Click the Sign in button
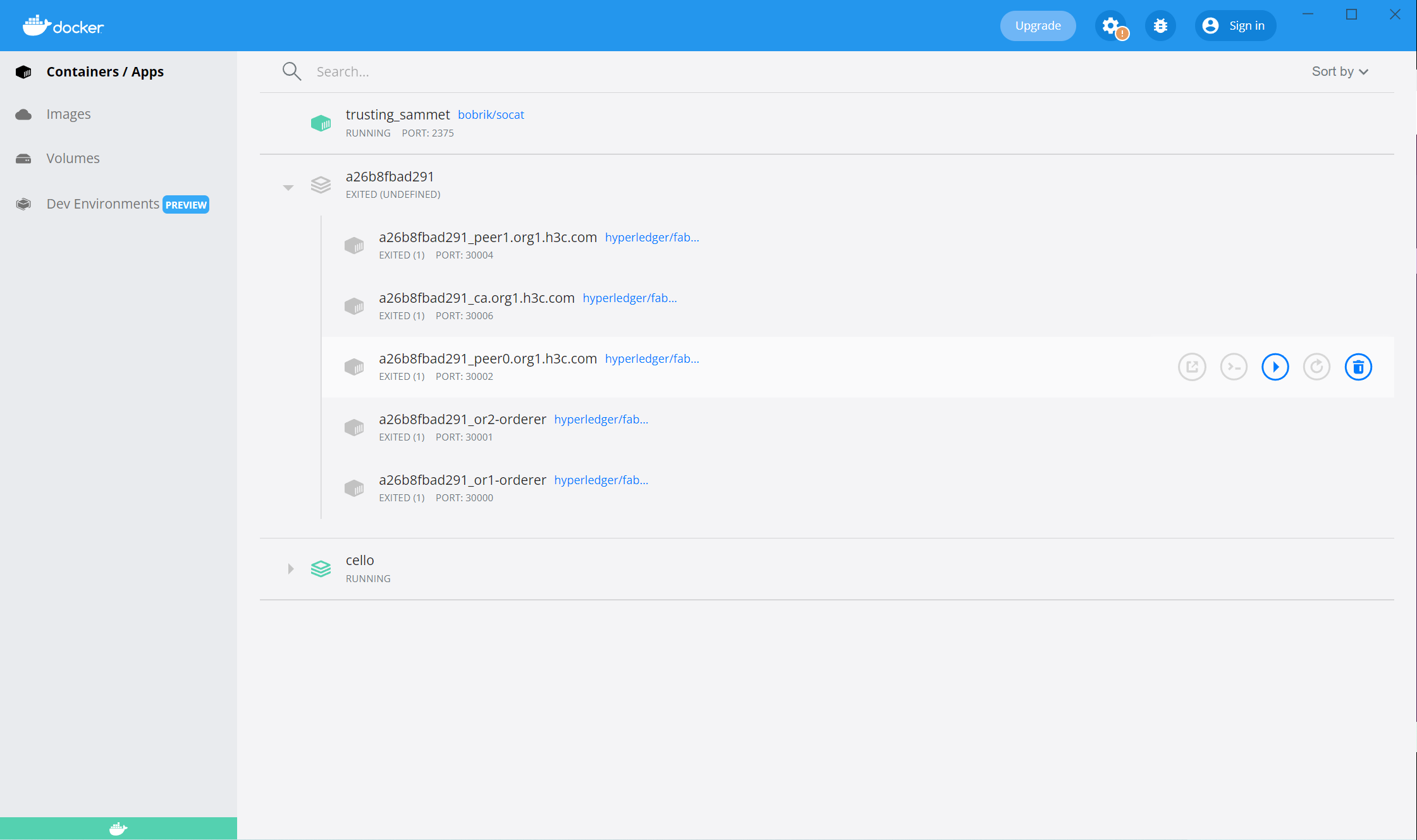 (1235, 26)
